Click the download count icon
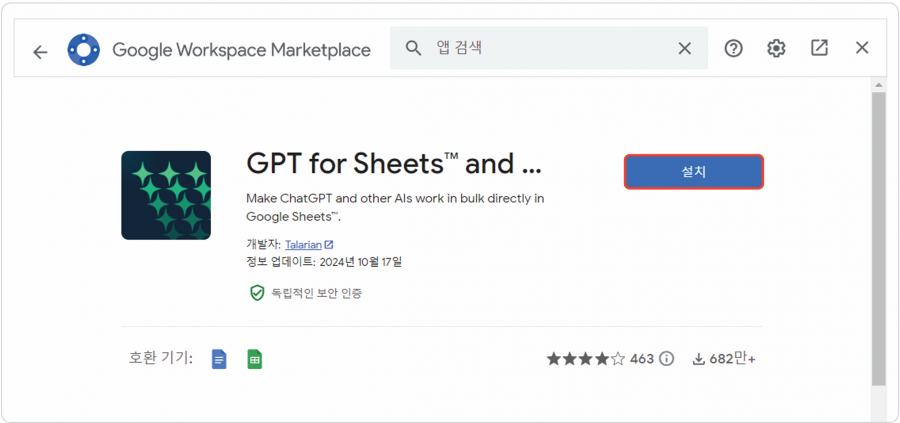The image size is (900, 423). (699, 359)
